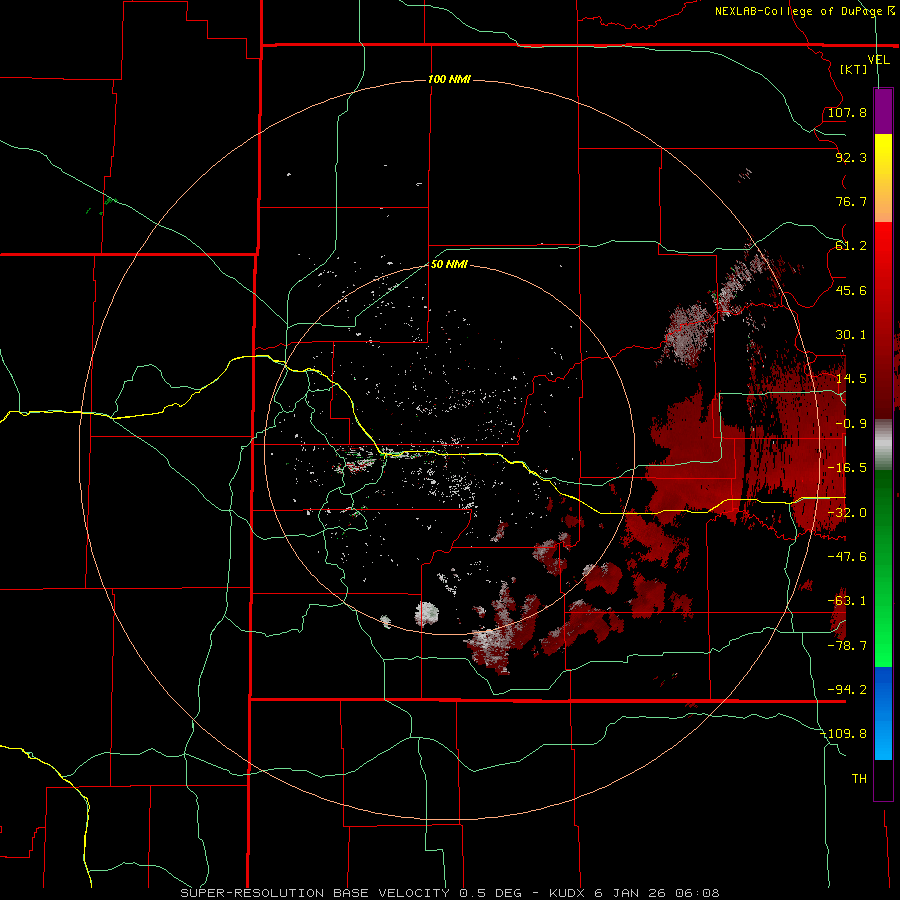Click the -47.6 velocity scale value
The height and width of the screenshot is (900, 900).
click(847, 557)
